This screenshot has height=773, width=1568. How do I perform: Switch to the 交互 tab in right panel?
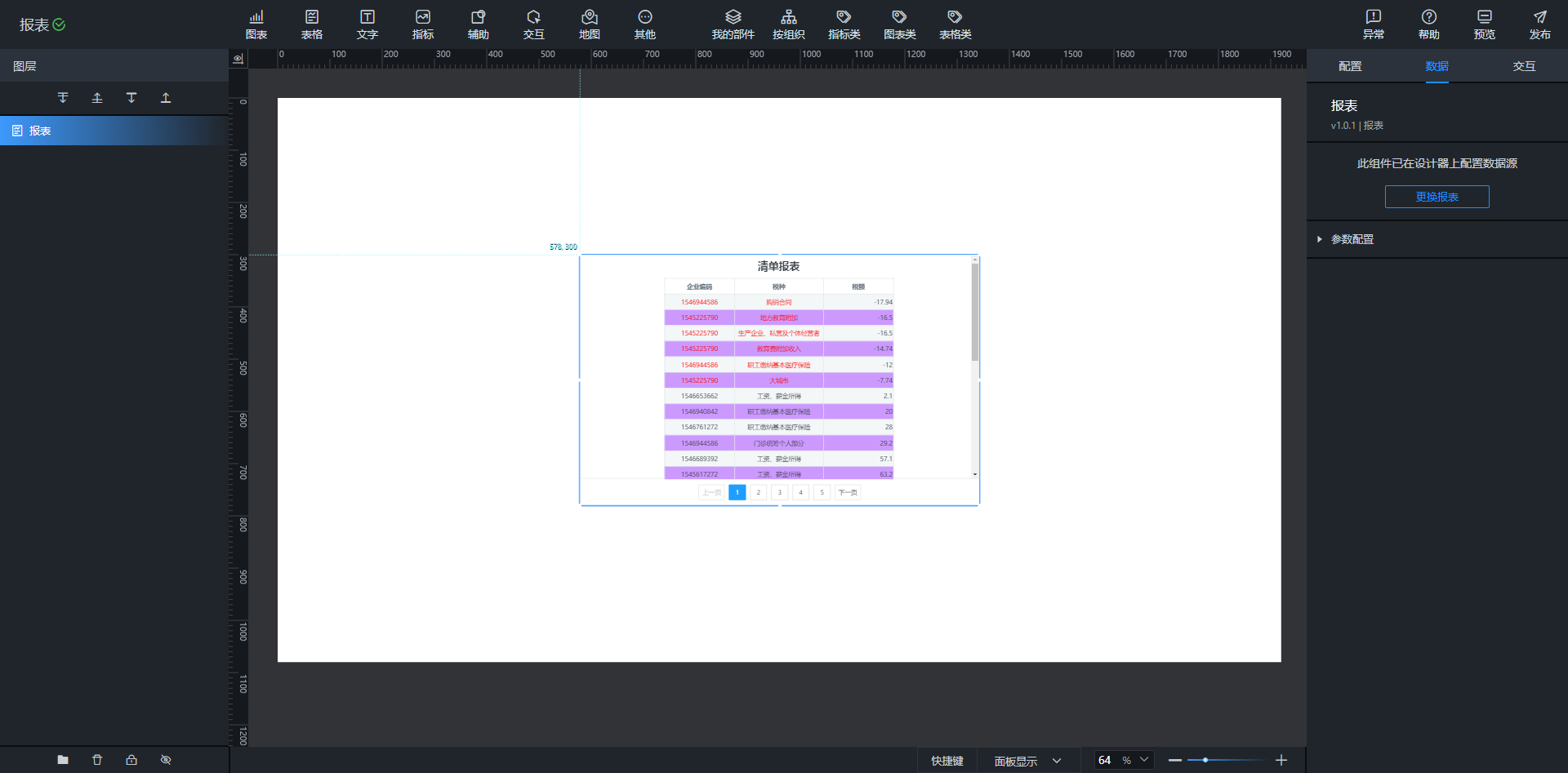[x=1524, y=66]
